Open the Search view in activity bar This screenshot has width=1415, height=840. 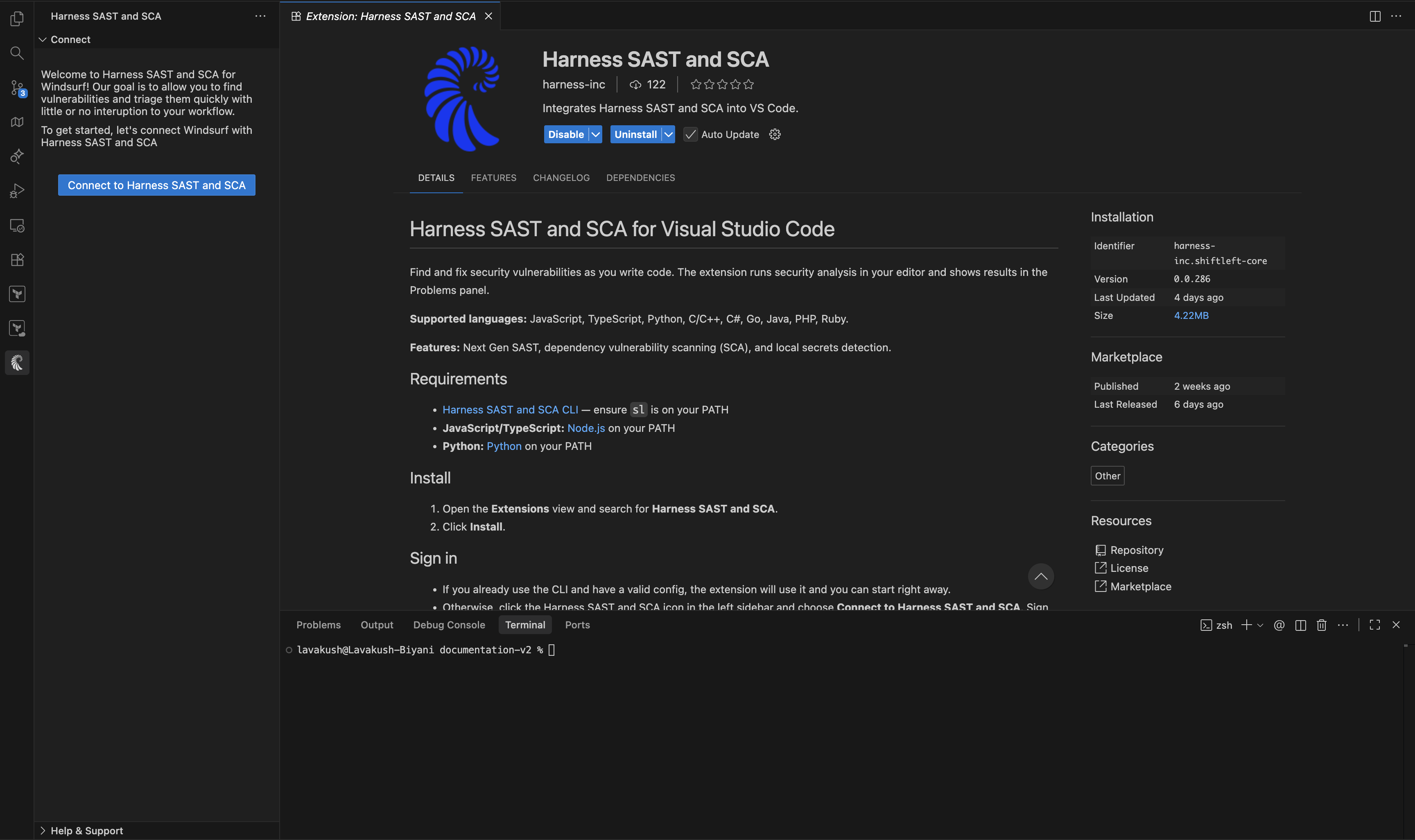17,53
